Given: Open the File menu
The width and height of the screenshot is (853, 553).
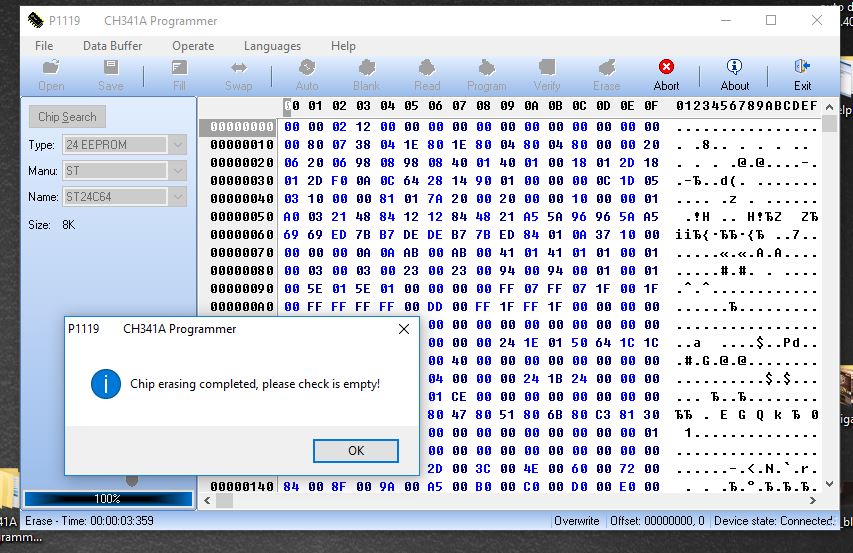Looking at the screenshot, I should [x=44, y=46].
